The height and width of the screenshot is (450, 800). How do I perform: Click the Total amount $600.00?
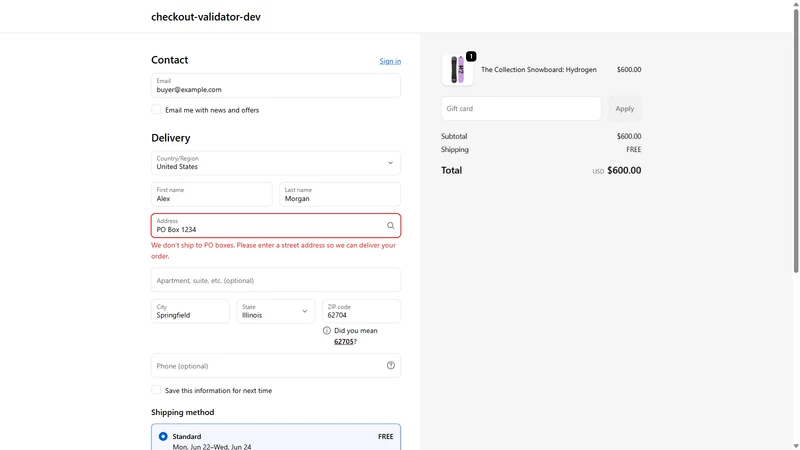coord(624,170)
